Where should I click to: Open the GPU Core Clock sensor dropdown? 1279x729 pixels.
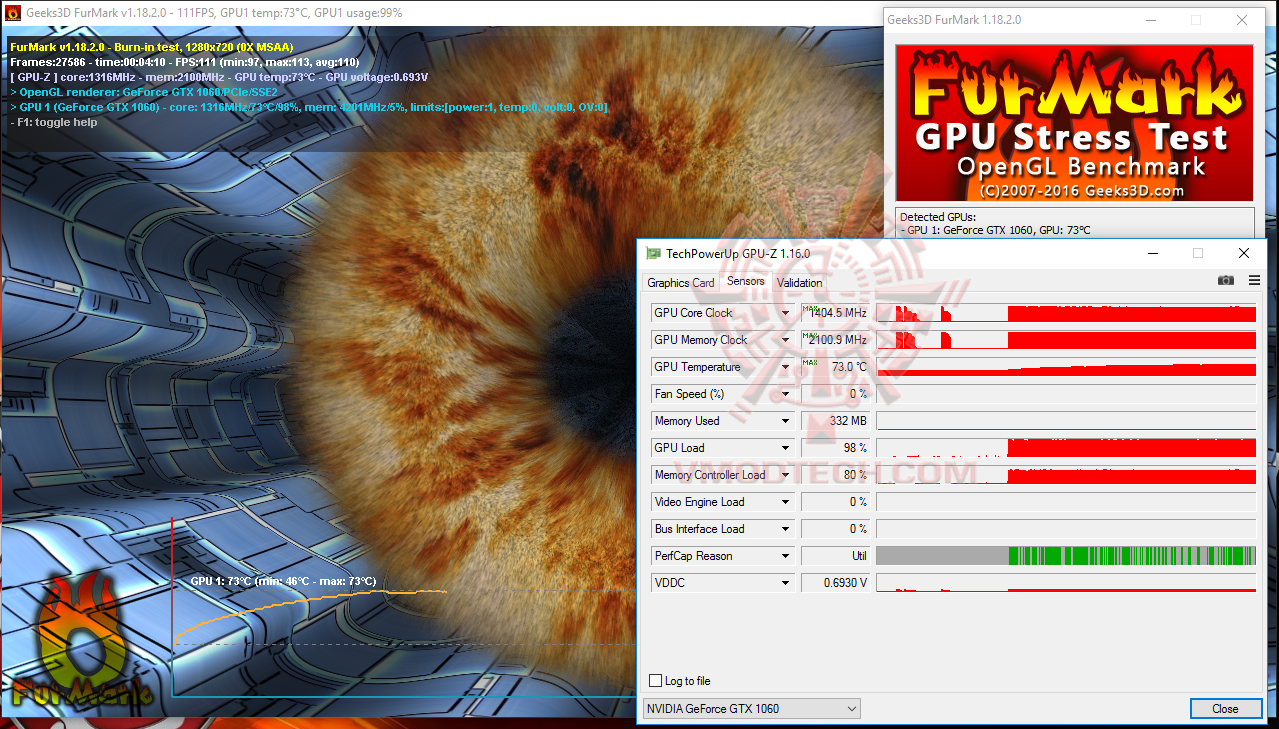(x=787, y=313)
